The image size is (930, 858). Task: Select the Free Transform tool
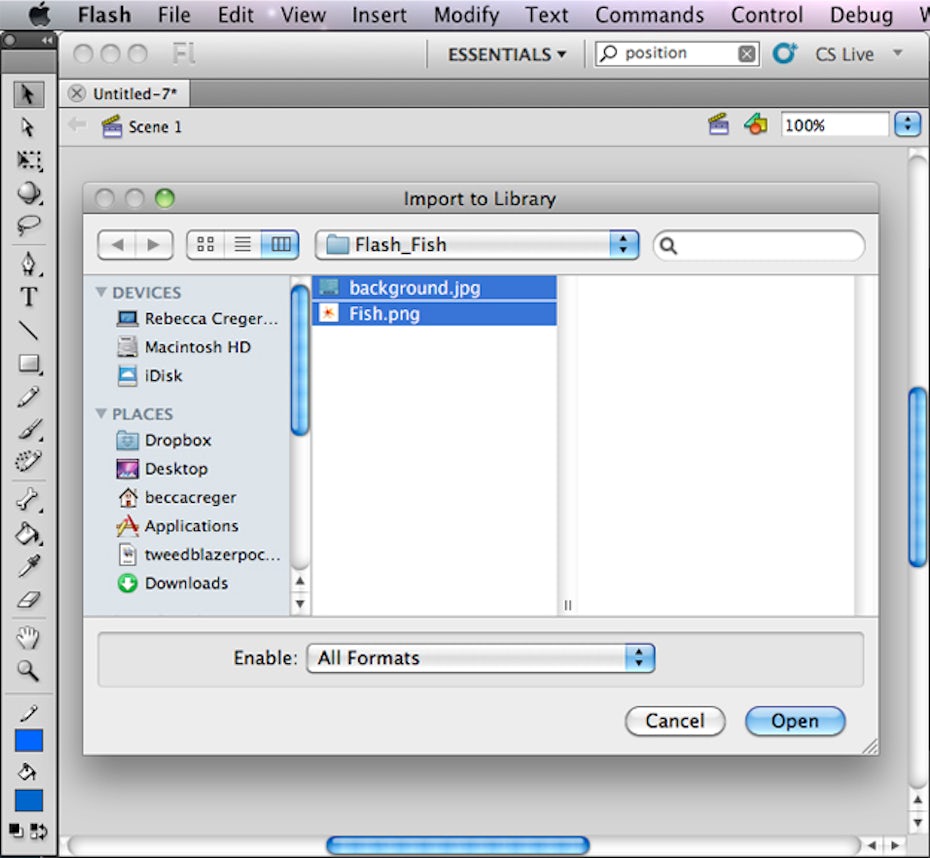pos(29,161)
